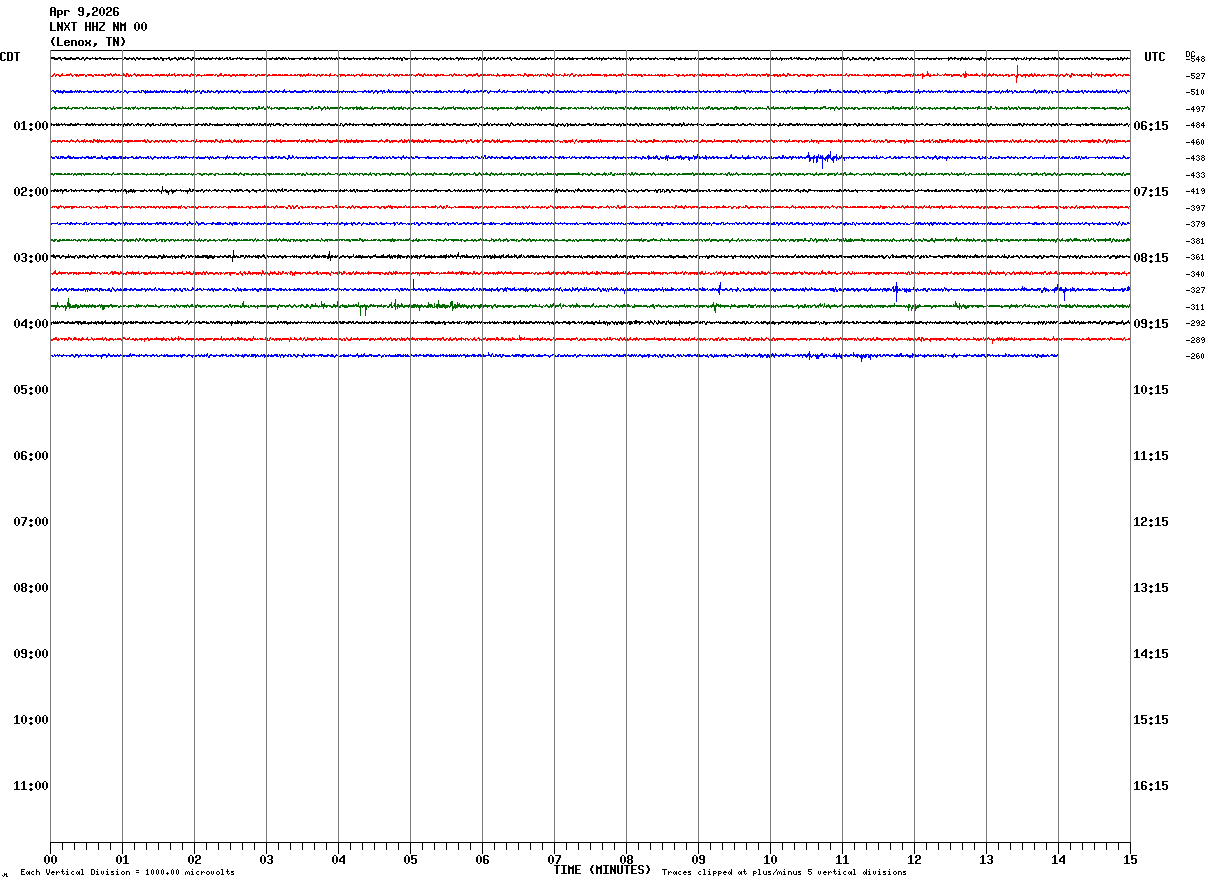Image resolution: width=1210 pixels, height=886 pixels.
Task: Click the DC offset value '-260'
Action: 1195,356
